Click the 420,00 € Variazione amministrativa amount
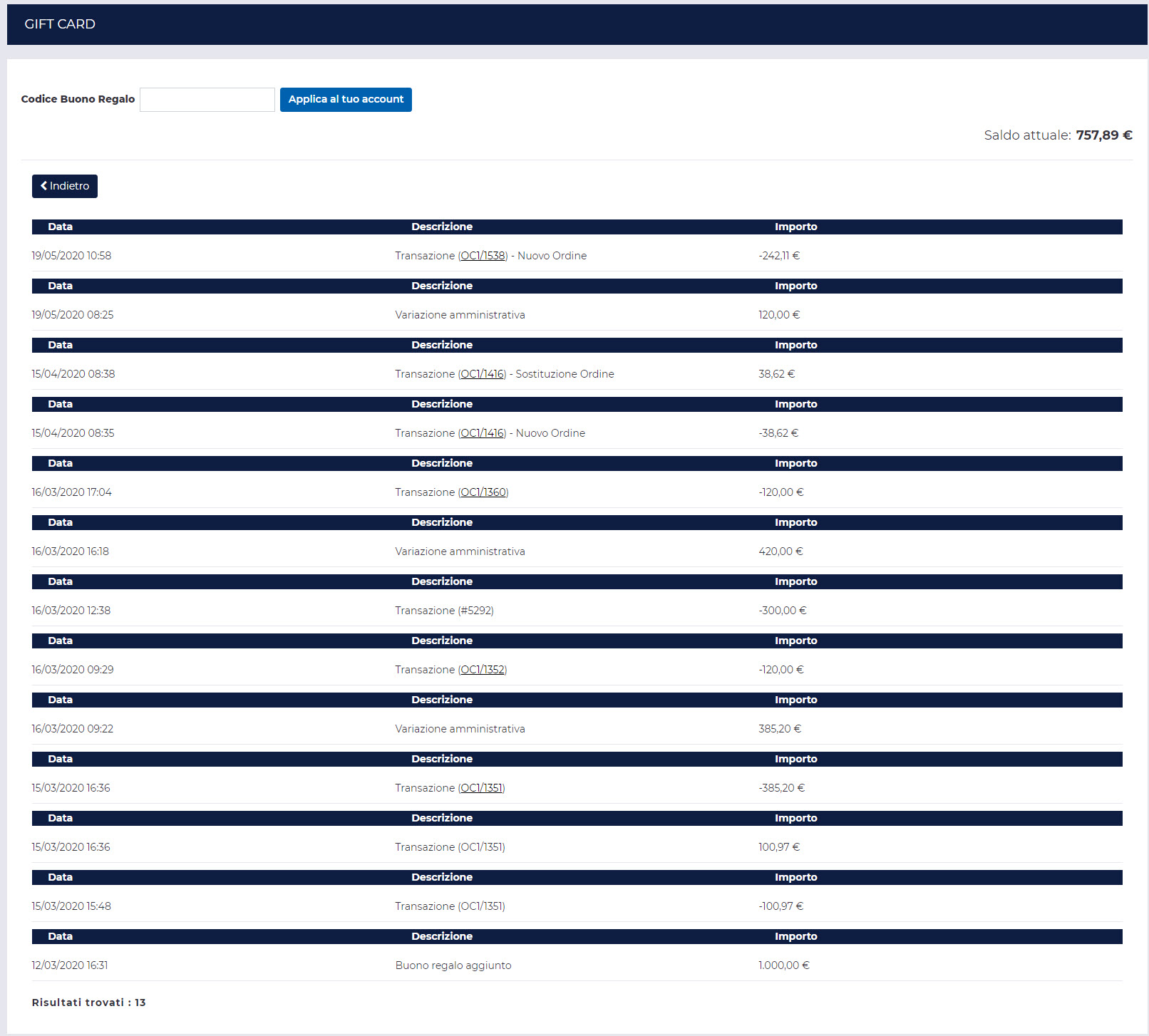Image resolution: width=1149 pixels, height=1036 pixels. pos(780,551)
